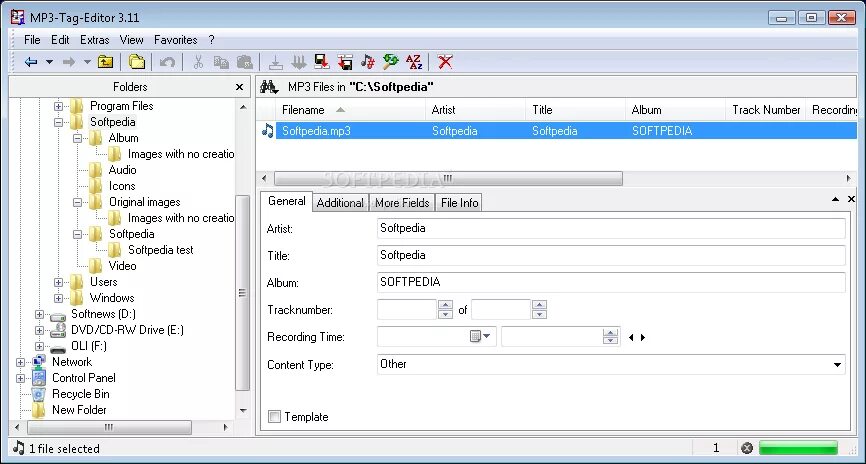Click the folder tree vertical scrollbar
The image size is (866, 464).
(243, 293)
